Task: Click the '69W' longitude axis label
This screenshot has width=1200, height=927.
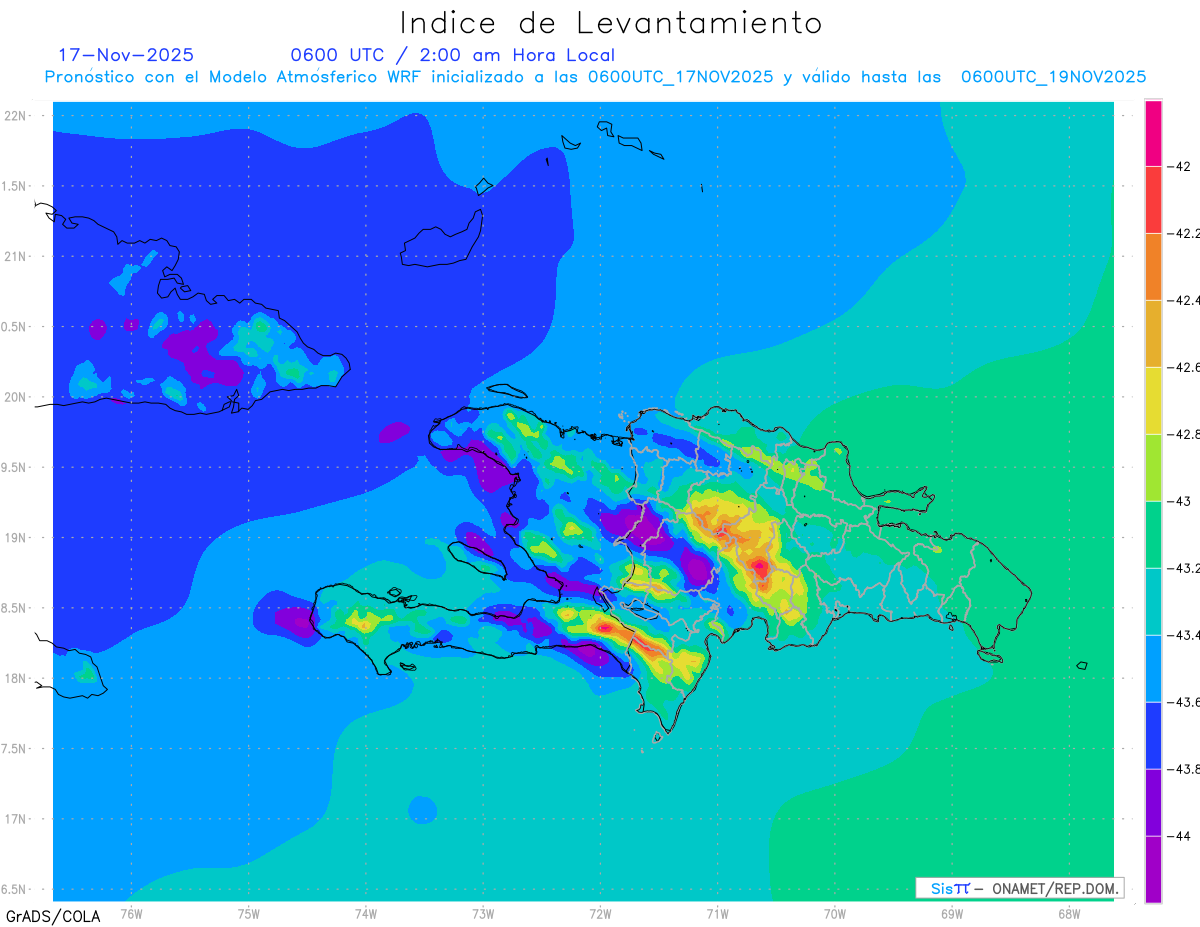Action: coord(951,913)
